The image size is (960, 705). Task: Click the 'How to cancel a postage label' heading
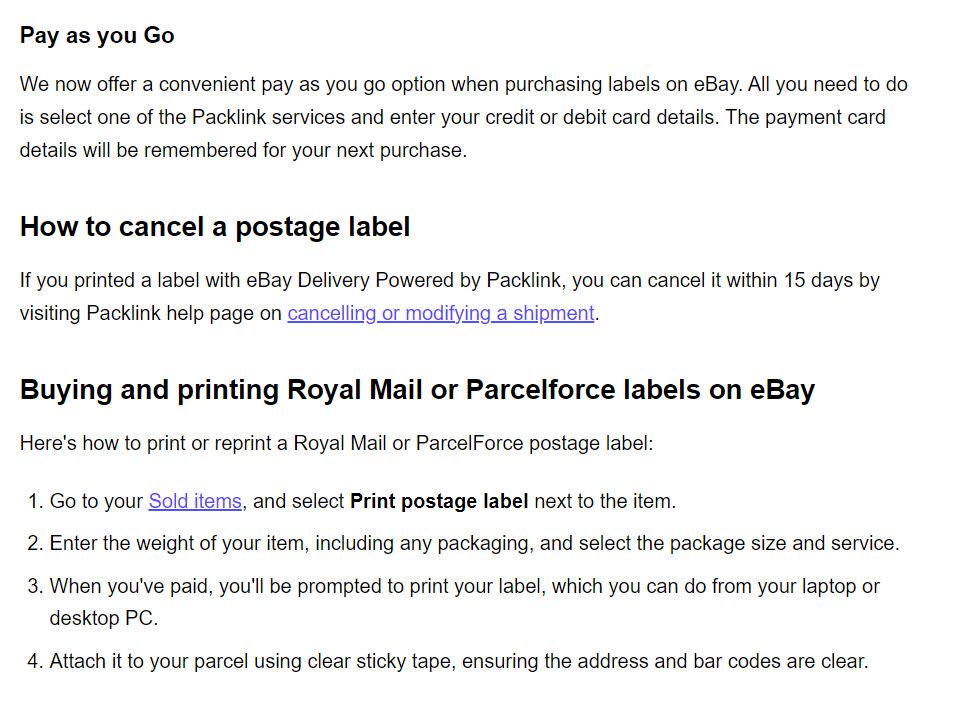[x=215, y=227]
